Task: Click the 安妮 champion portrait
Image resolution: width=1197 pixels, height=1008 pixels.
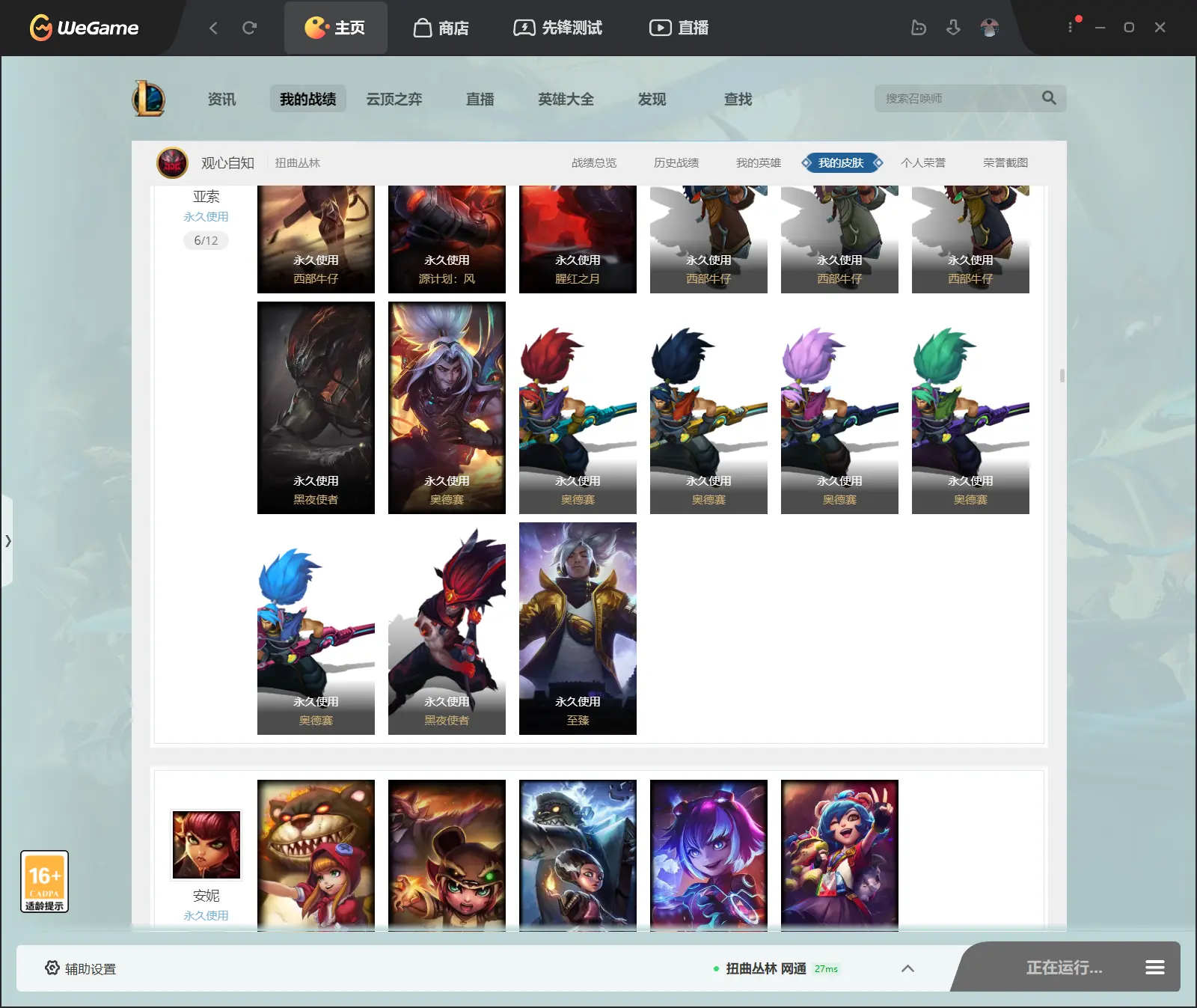Action: pos(206,844)
